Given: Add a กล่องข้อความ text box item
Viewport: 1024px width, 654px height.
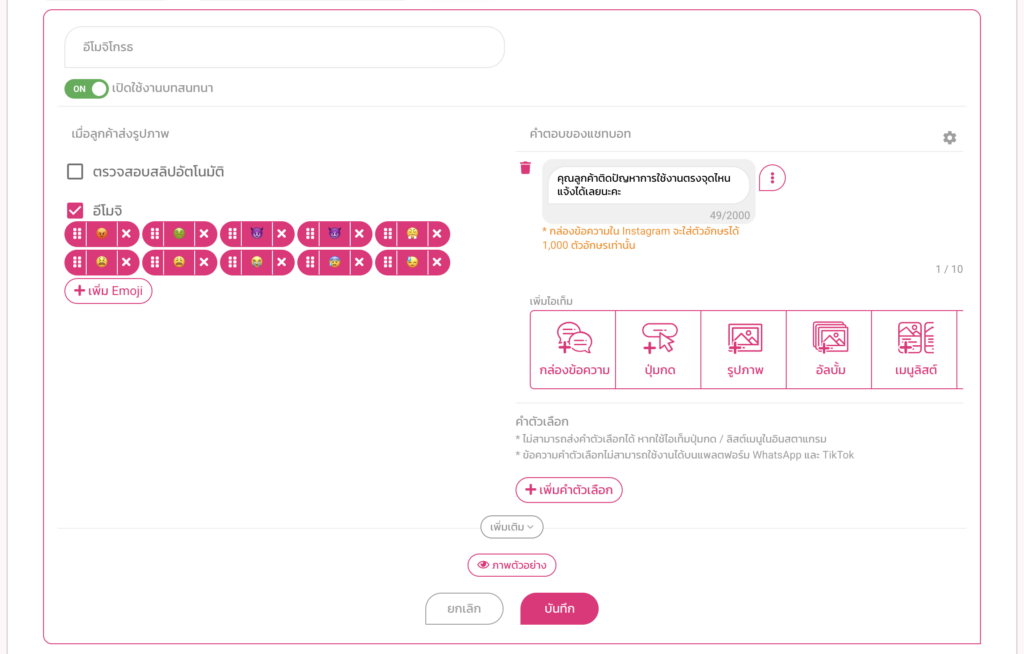Looking at the screenshot, I should click(574, 349).
